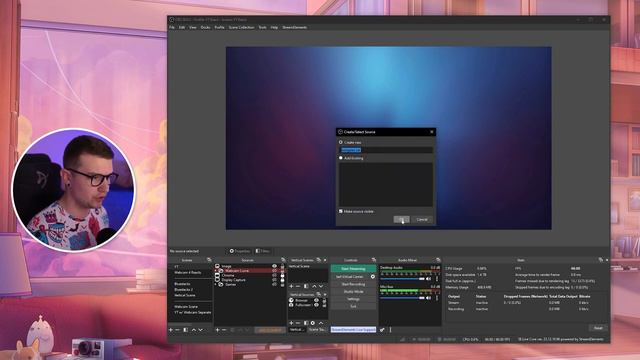This screenshot has height=360, width=640.
Task: Open the StreamElements menu
Action: click(295, 27)
